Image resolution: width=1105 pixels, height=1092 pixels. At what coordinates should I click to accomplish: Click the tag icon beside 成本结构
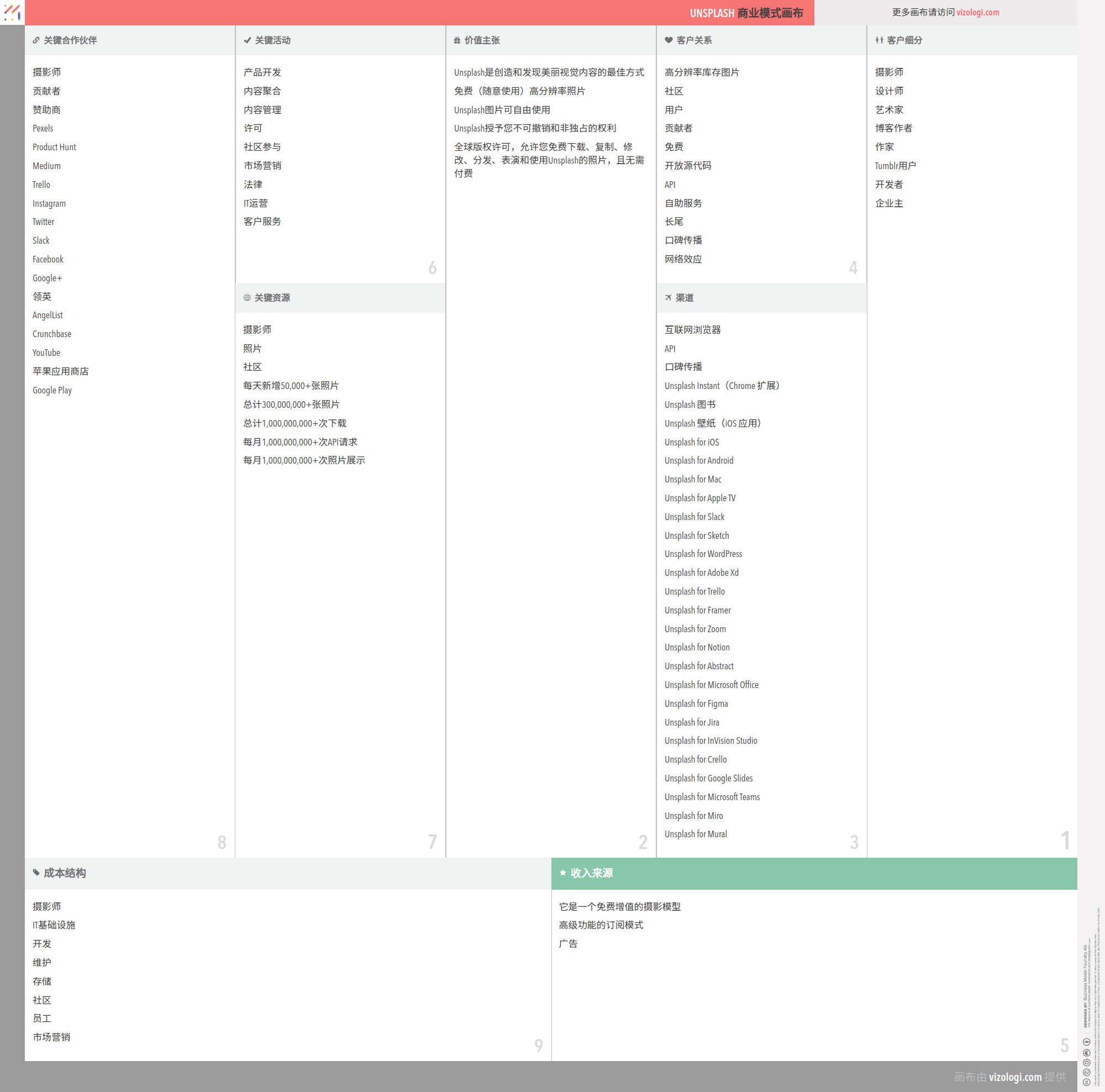(36, 873)
